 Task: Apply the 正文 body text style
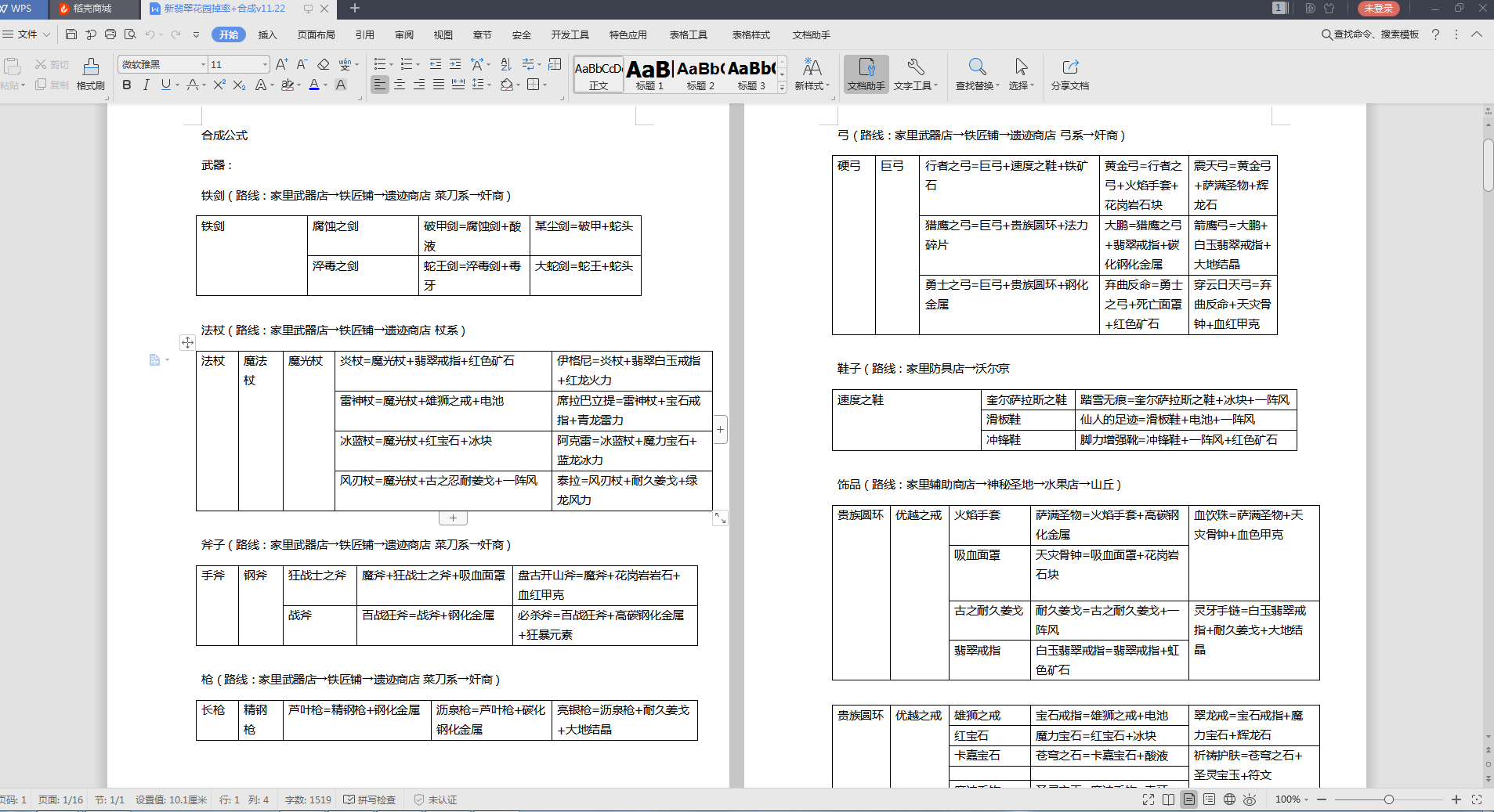(x=599, y=74)
